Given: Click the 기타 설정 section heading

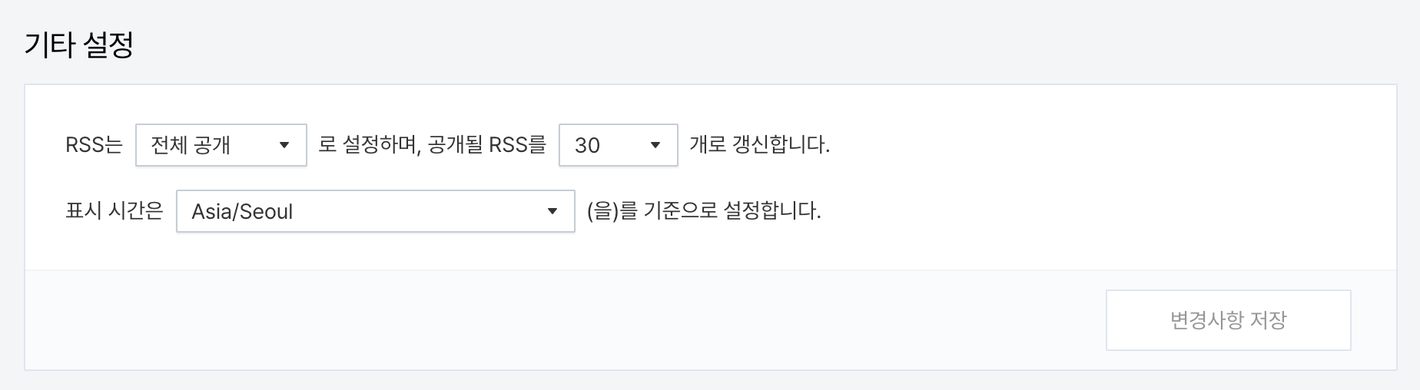Looking at the screenshot, I should tap(78, 46).
